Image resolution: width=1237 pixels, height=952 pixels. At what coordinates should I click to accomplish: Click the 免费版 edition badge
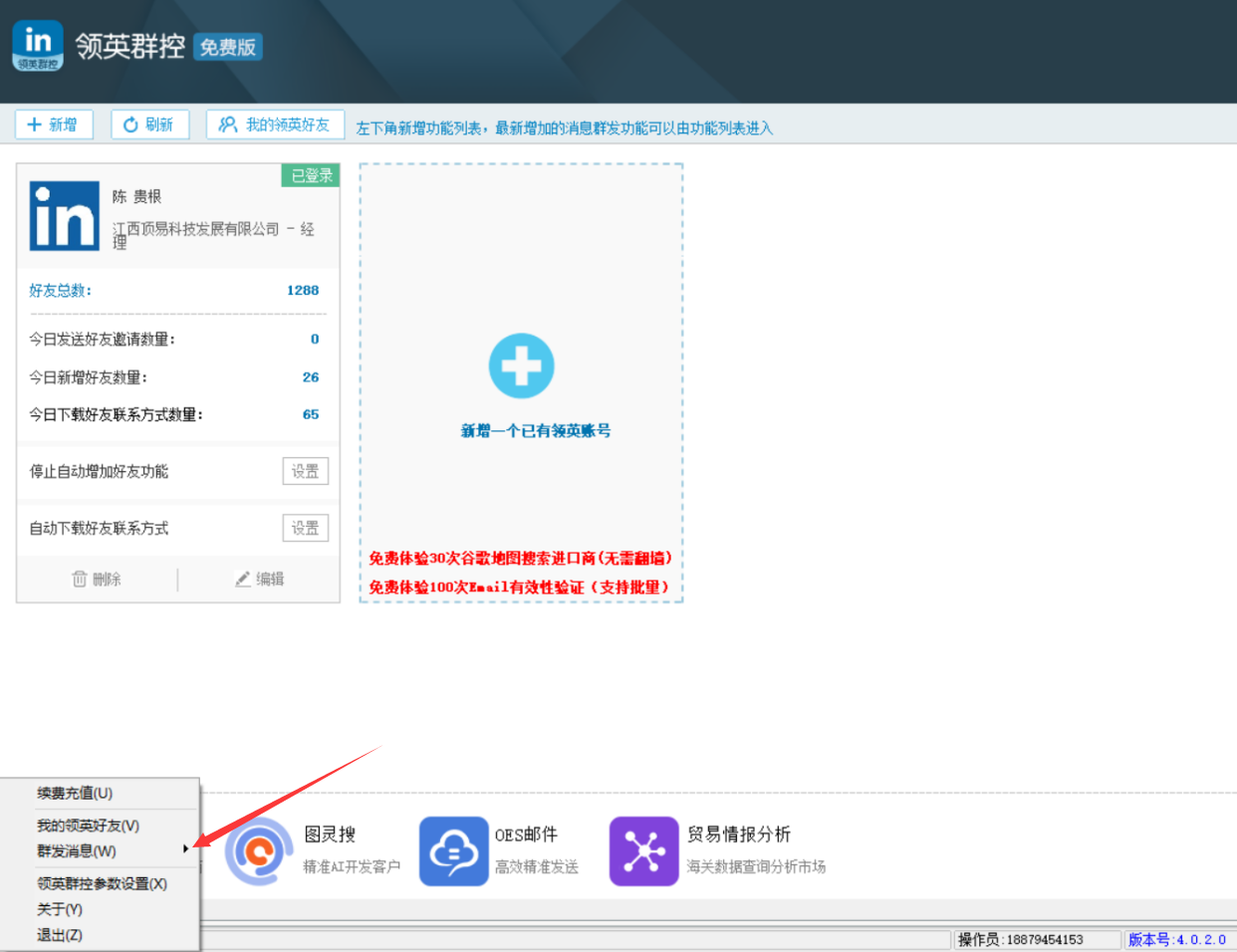228,47
